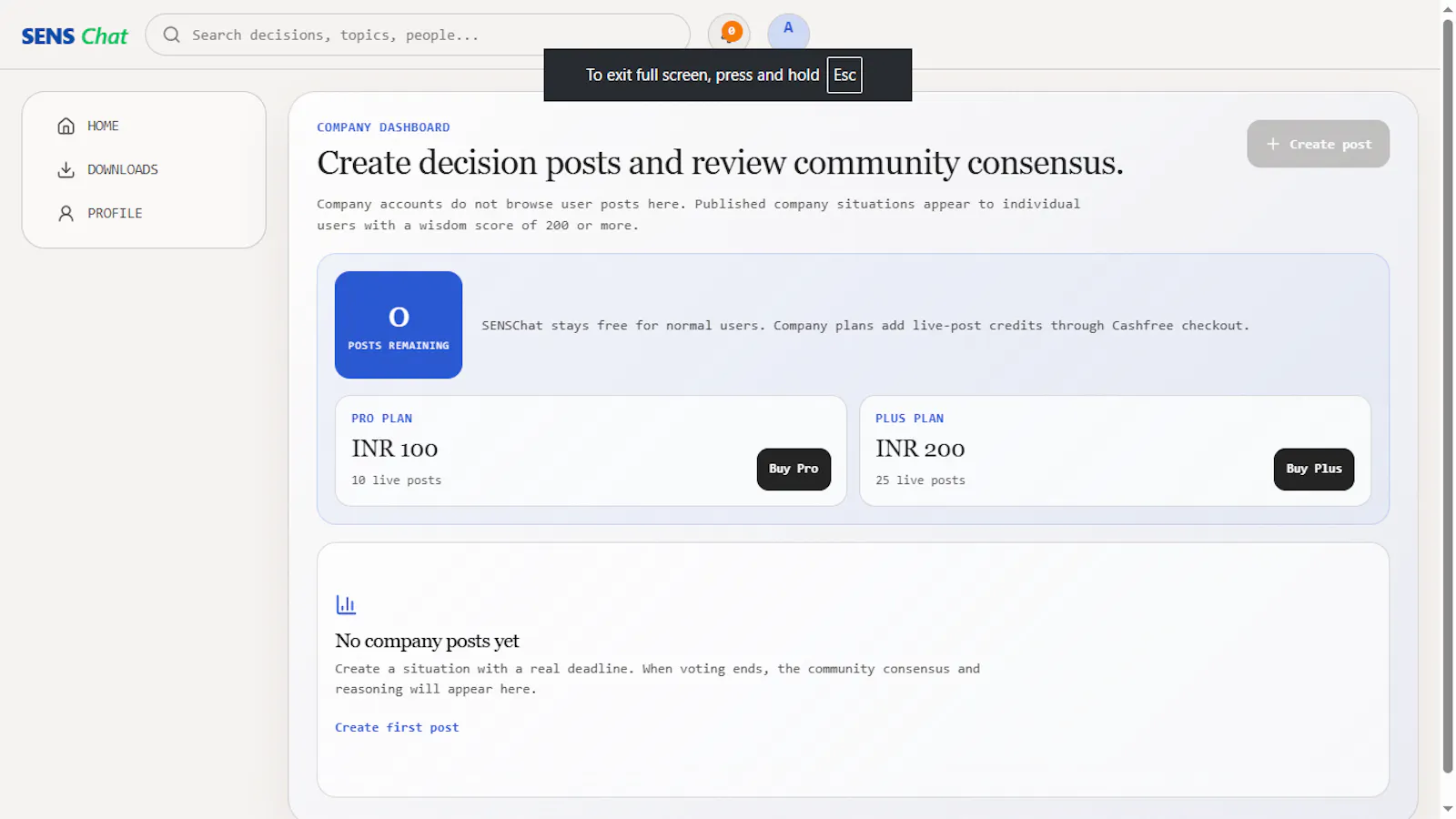Click the '10 live posts' text
1456x819 pixels.
(396, 480)
